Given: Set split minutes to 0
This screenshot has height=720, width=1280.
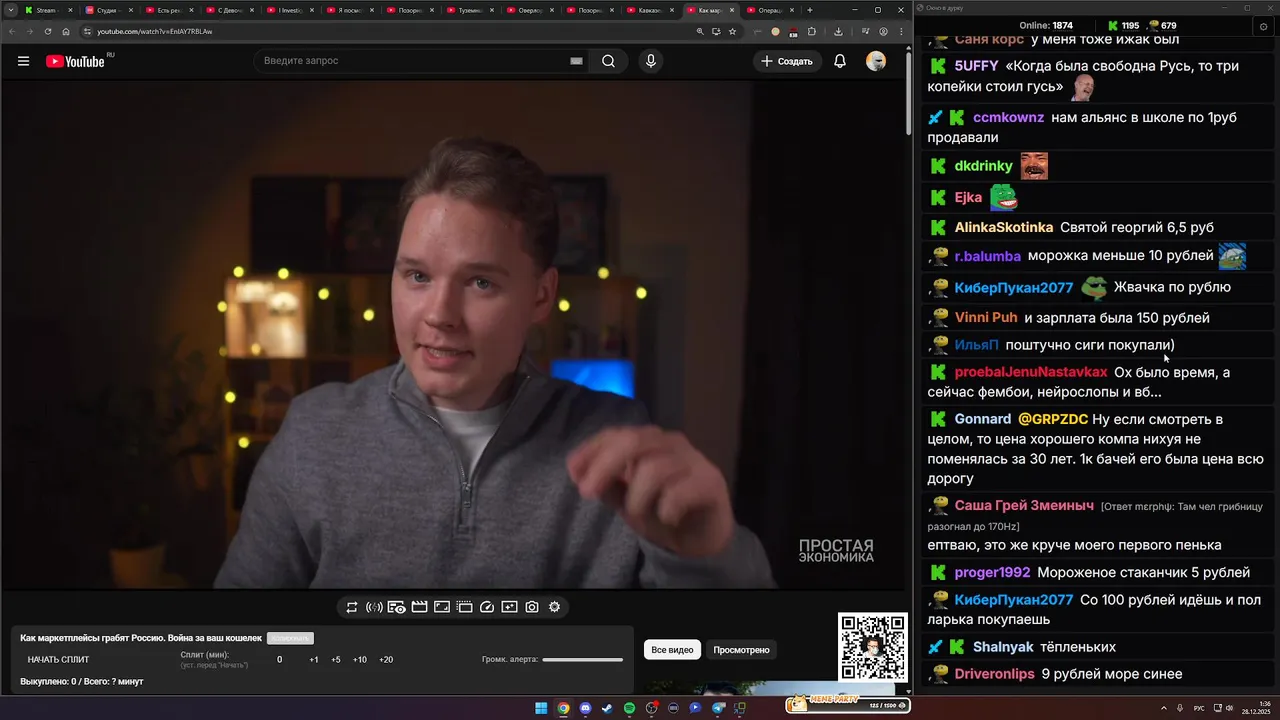Looking at the screenshot, I should 279,660.
